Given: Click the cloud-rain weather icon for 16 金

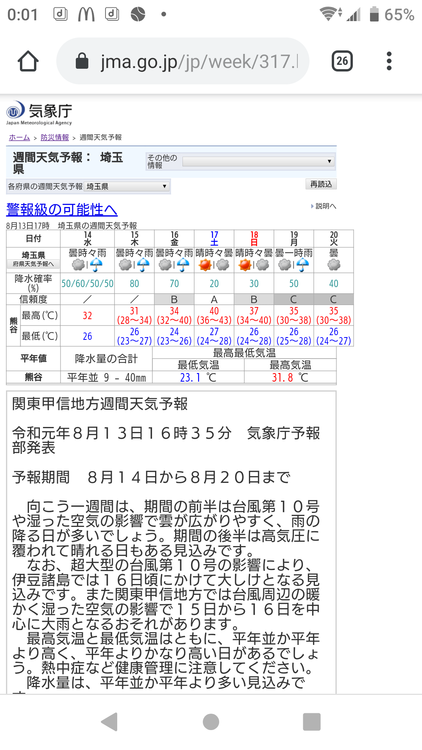Looking at the screenshot, I should click(x=174, y=265).
